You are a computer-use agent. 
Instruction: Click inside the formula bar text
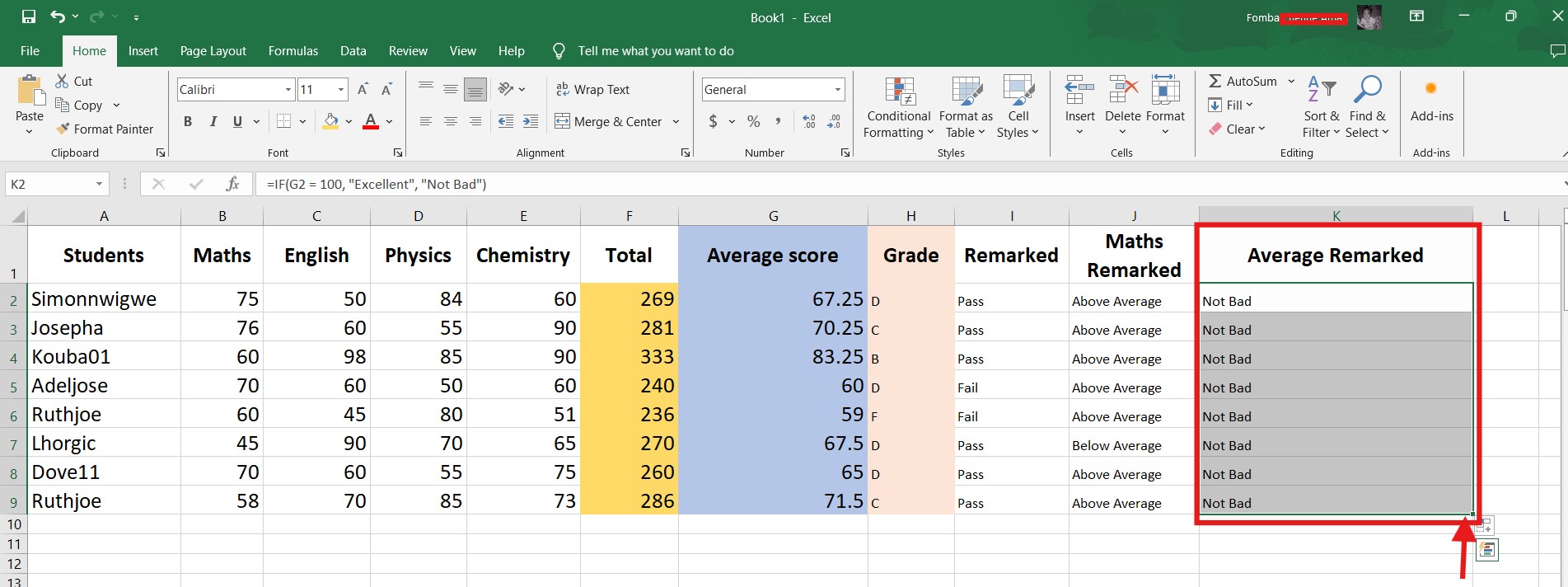point(377,184)
